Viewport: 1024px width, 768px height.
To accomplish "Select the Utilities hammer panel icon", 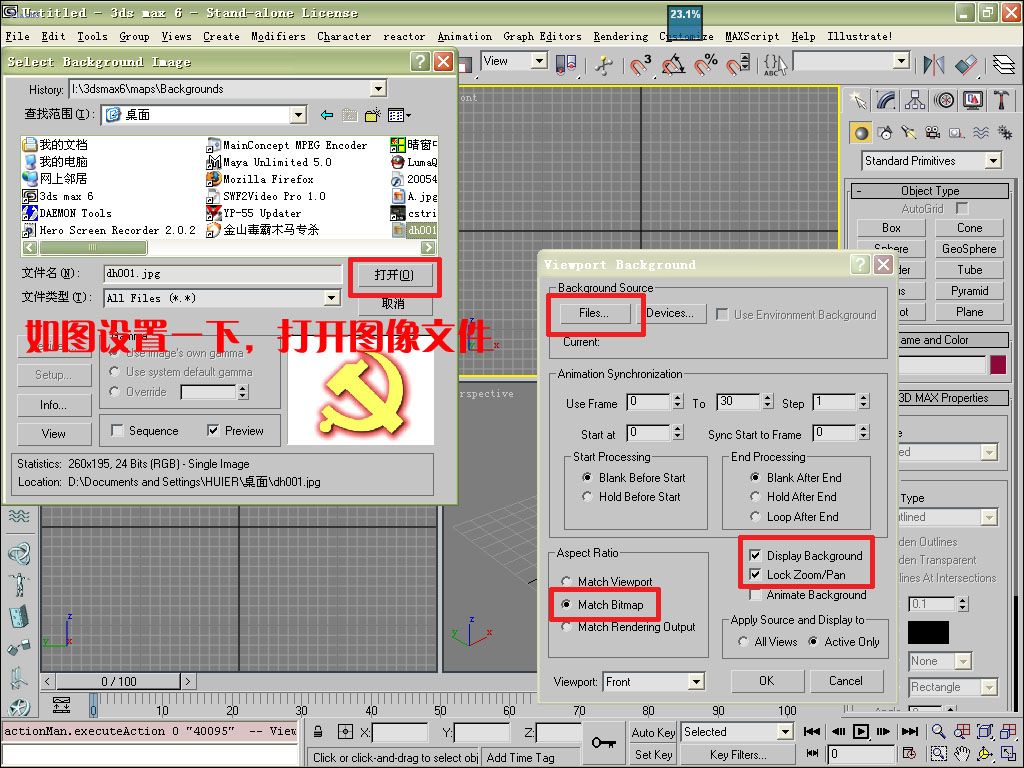I will [x=1002, y=100].
